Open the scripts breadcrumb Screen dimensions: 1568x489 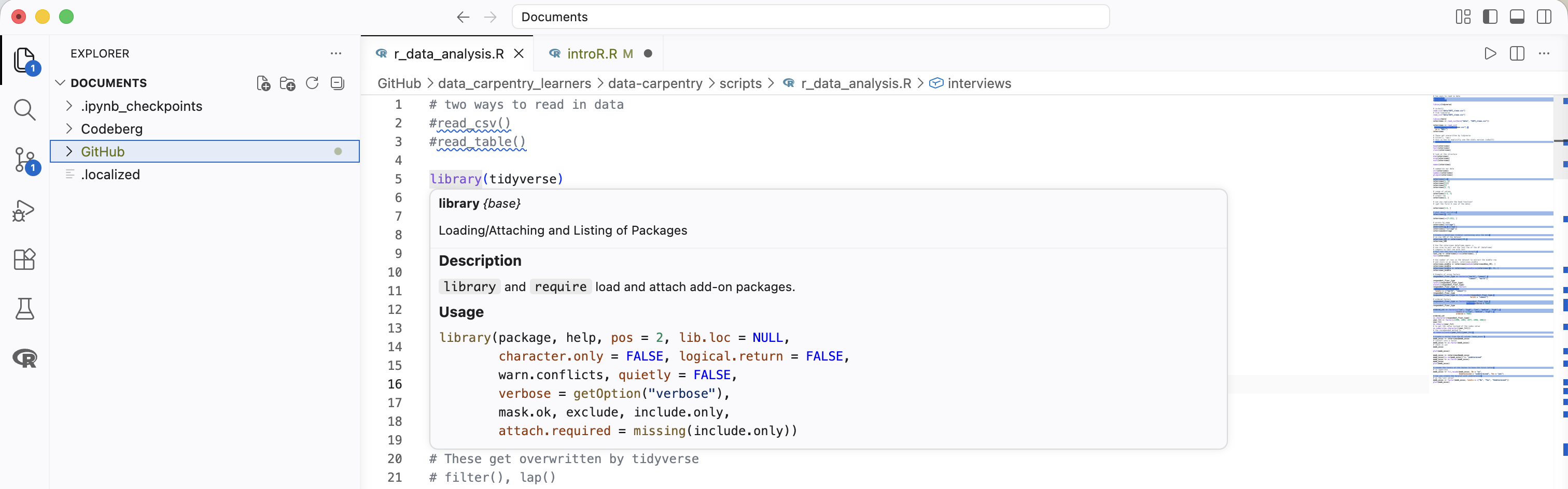[x=740, y=83]
